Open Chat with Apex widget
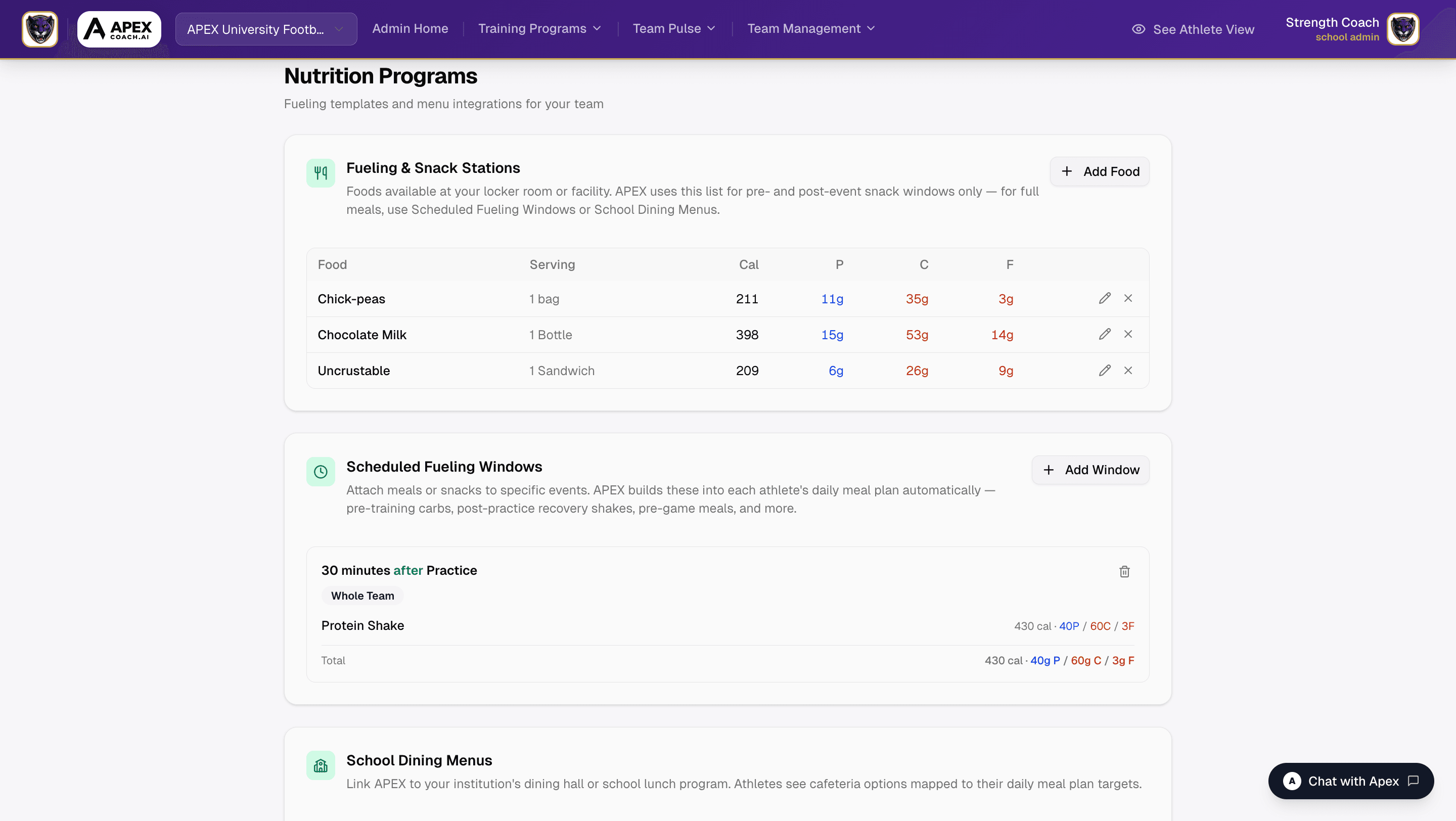This screenshot has width=1456, height=821. click(x=1351, y=781)
